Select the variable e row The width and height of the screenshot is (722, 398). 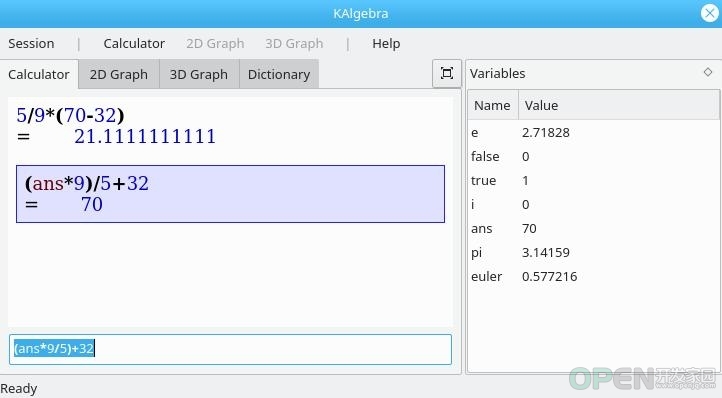(x=593, y=133)
